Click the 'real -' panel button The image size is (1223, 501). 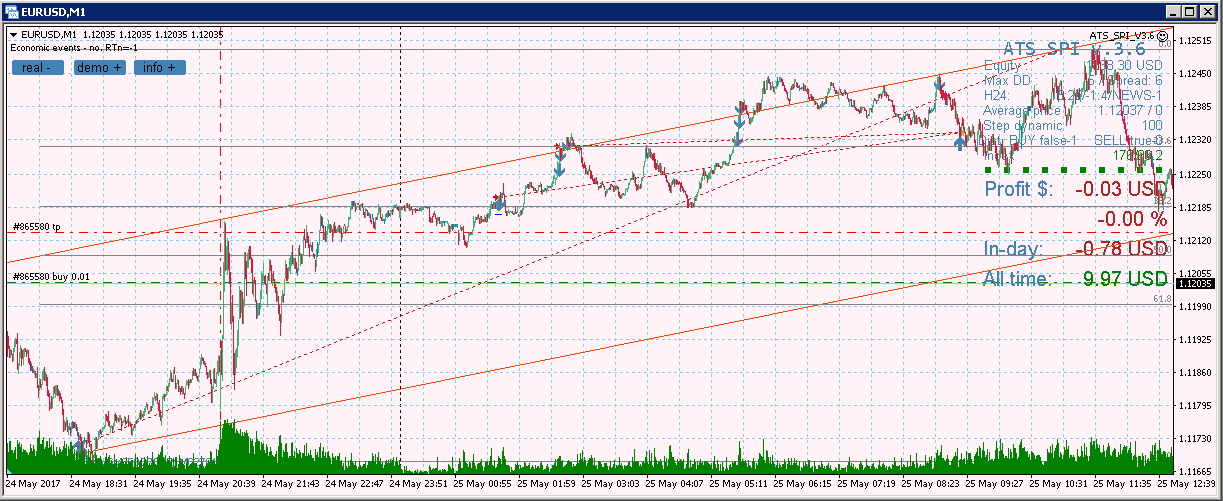38,68
